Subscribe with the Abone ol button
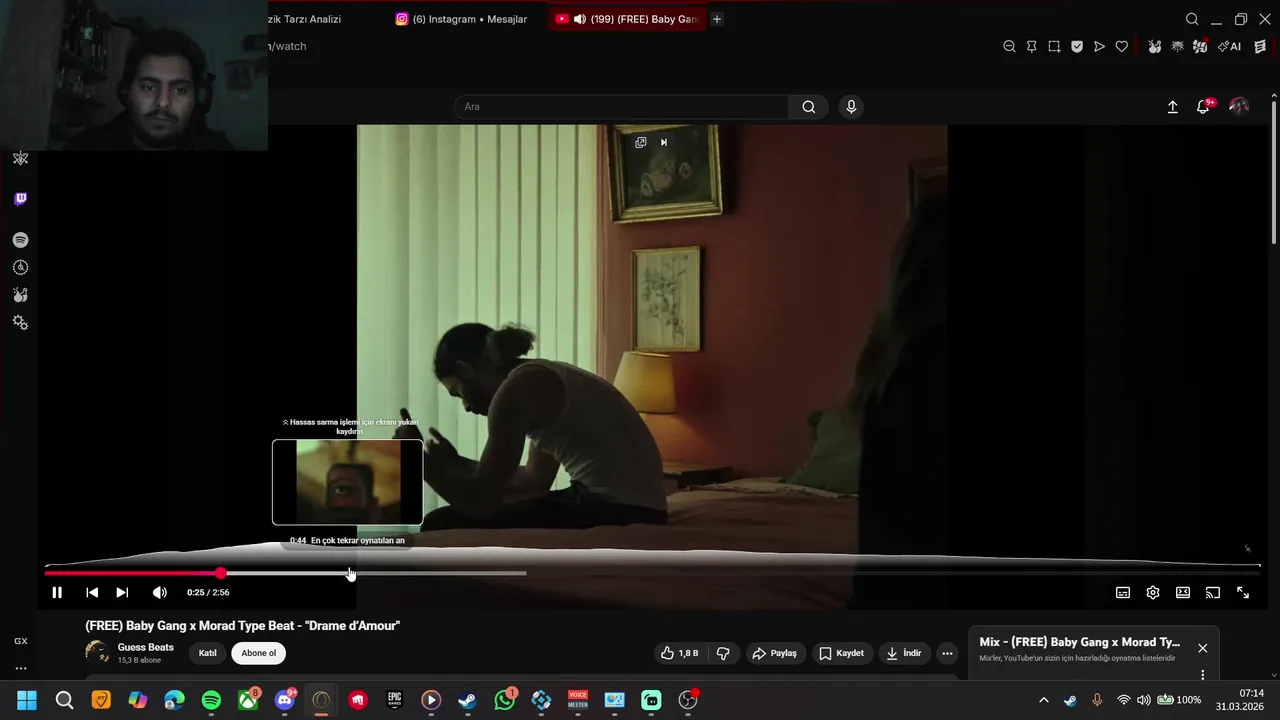1280x720 pixels. coord(258,653)
